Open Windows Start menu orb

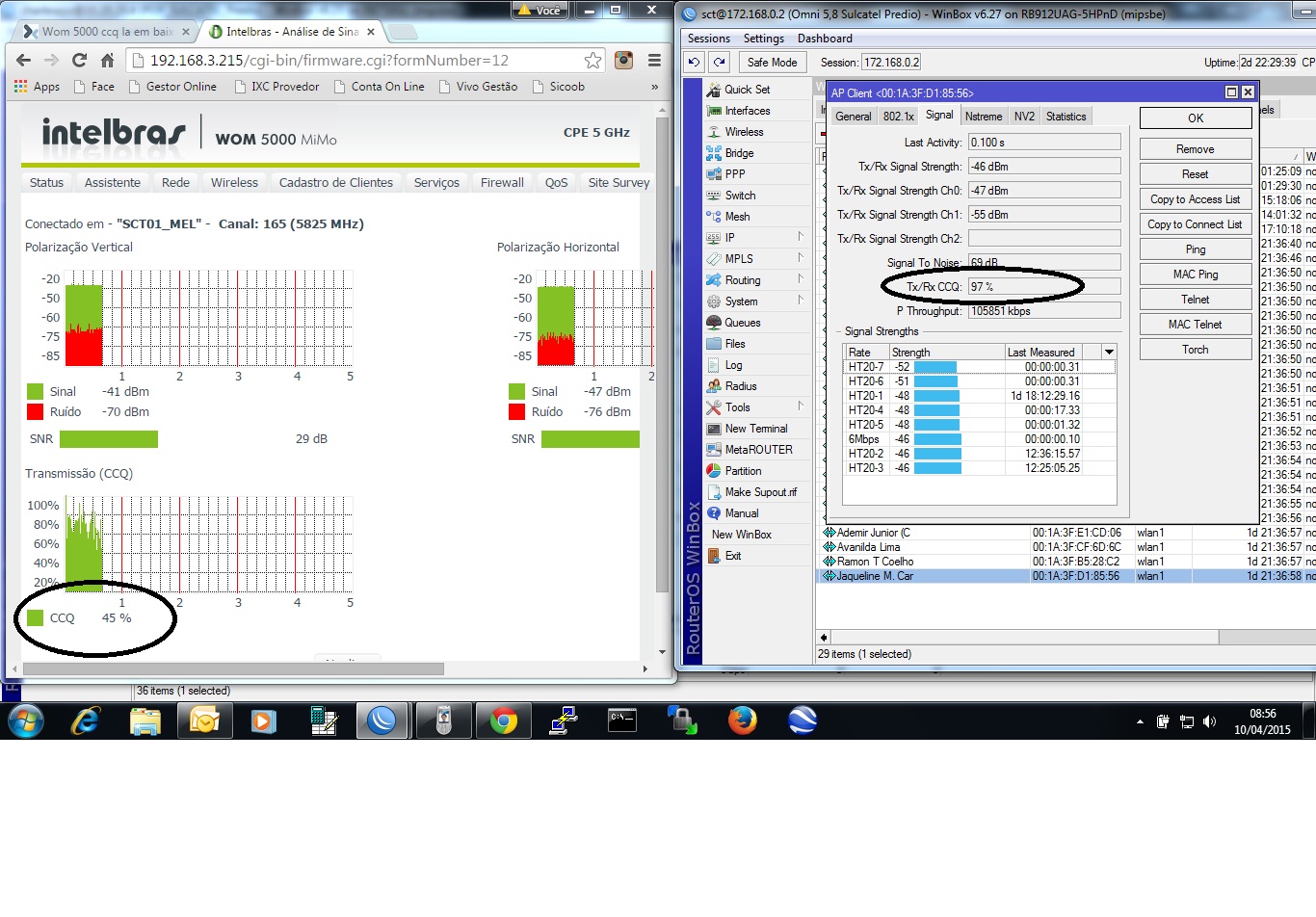coord(25,720)
